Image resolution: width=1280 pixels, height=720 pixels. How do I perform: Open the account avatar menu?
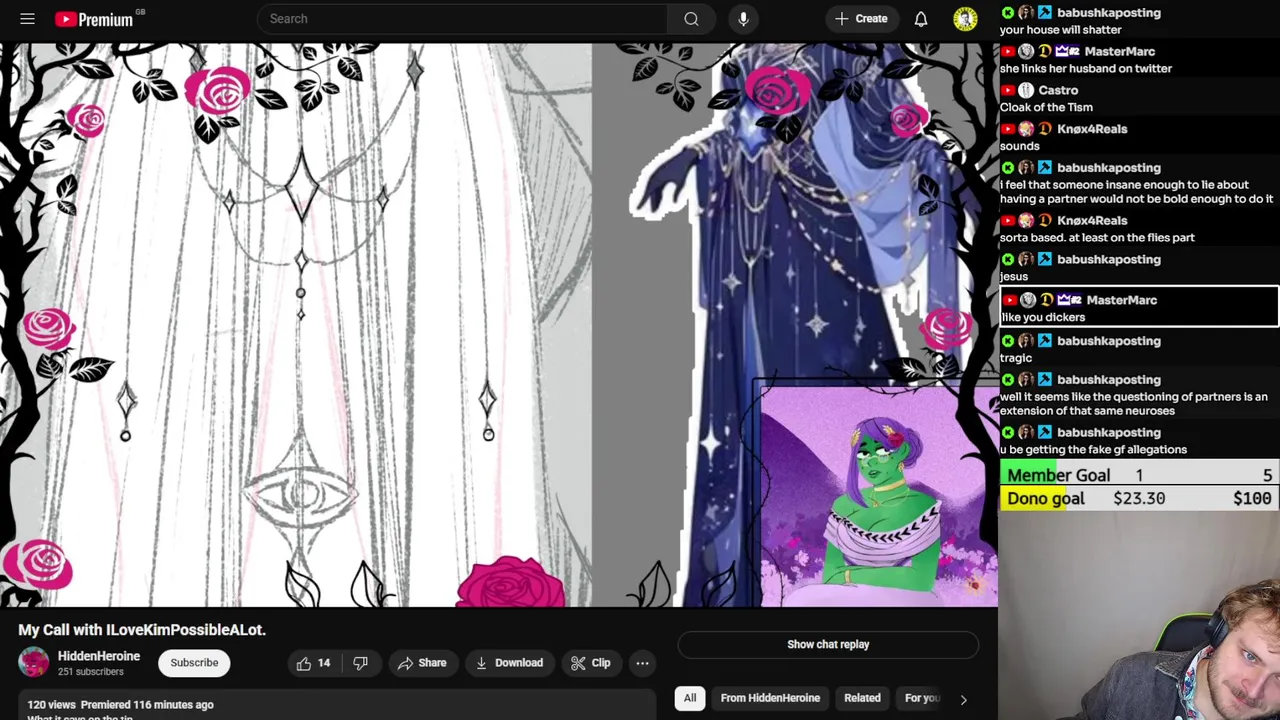pyautogui.click(x=965, y=19)
